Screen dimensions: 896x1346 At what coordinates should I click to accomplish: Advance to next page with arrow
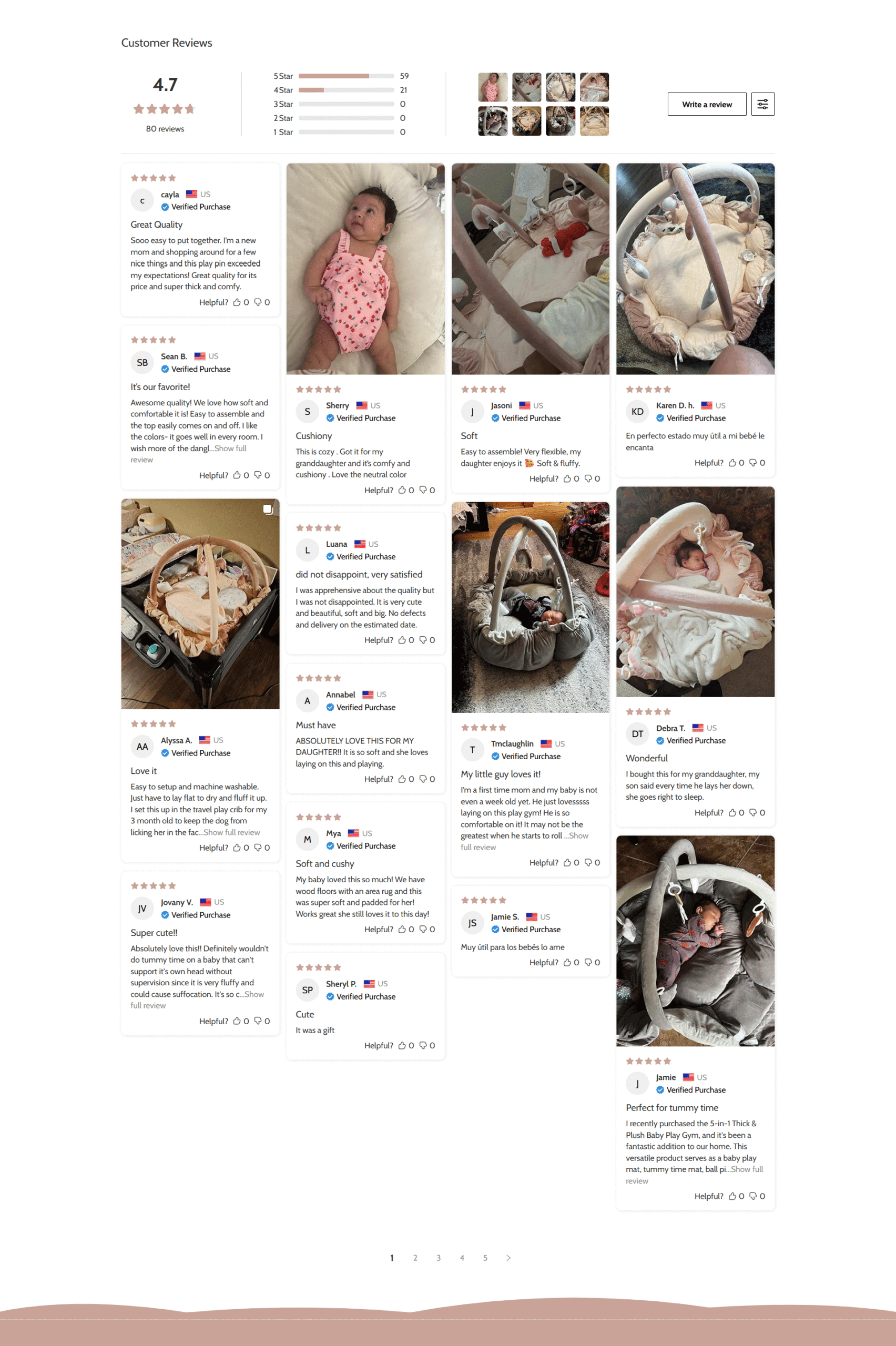tap(508, 1258)
